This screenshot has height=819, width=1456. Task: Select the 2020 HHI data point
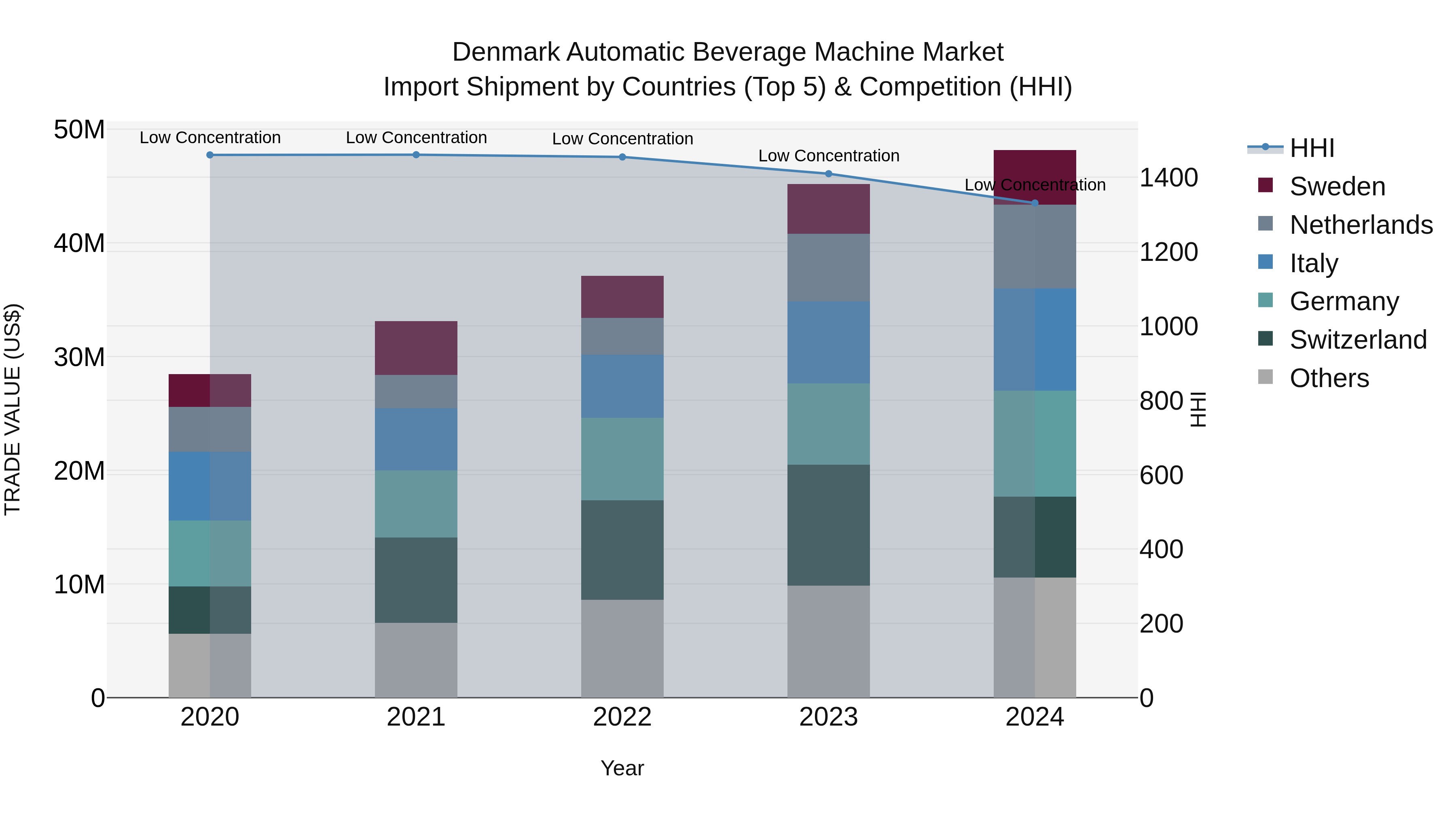coord(210,155)
